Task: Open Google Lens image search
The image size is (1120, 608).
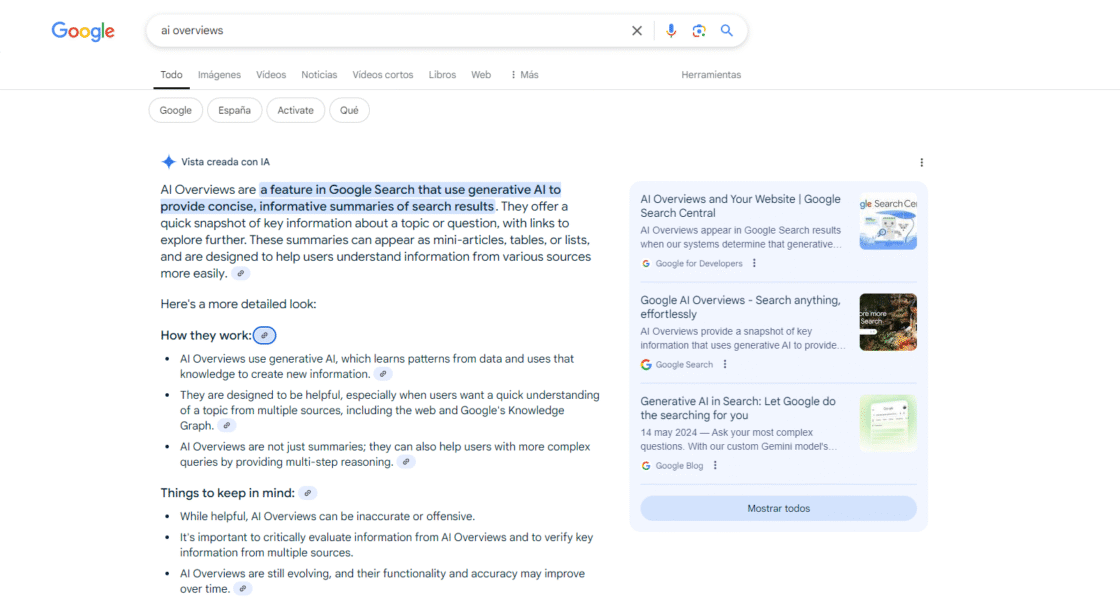Action: (x=699, y=30)
